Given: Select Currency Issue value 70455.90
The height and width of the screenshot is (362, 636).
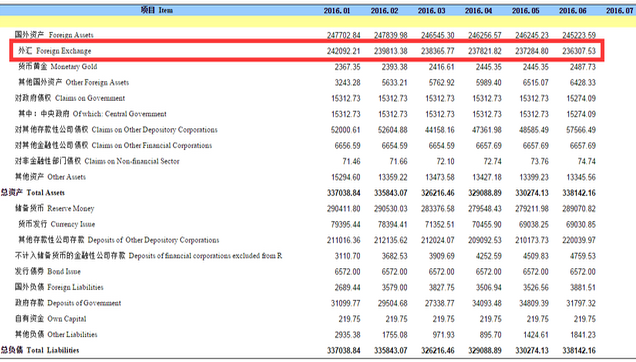Looking at the screenshot, I should (486, 224).
